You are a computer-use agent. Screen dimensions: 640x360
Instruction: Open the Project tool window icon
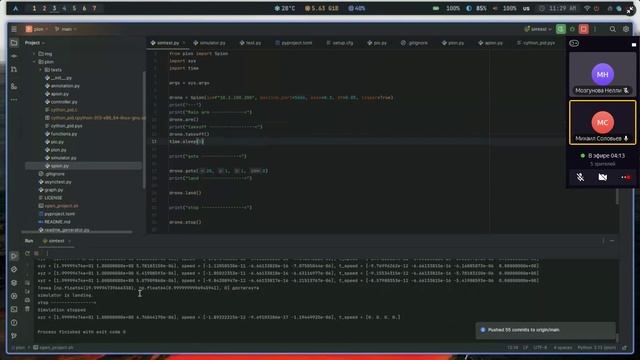14,43
